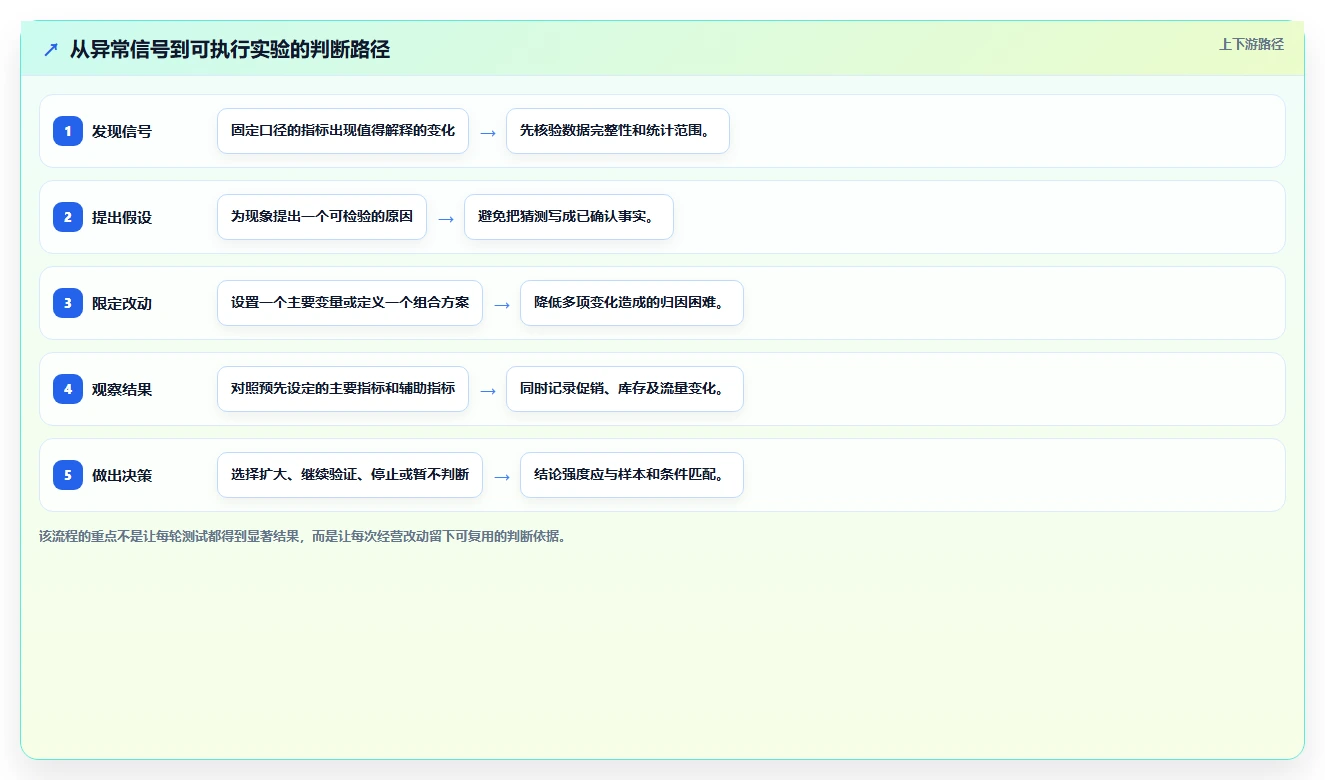This screenshot has width=1325, height=780.
Task: Click the '先核验数据完整性和统计范围。' box
Action: point(618,131)
